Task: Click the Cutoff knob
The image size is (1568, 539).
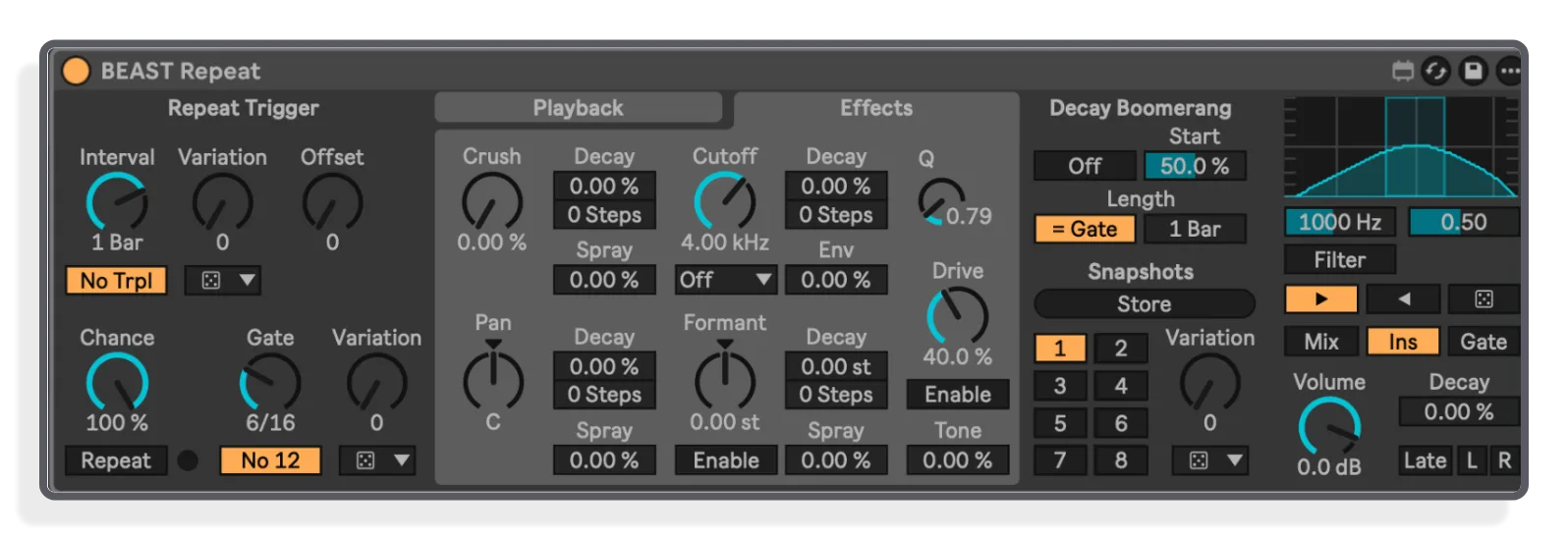Action: pyautogui.click(x=725, y=202)
